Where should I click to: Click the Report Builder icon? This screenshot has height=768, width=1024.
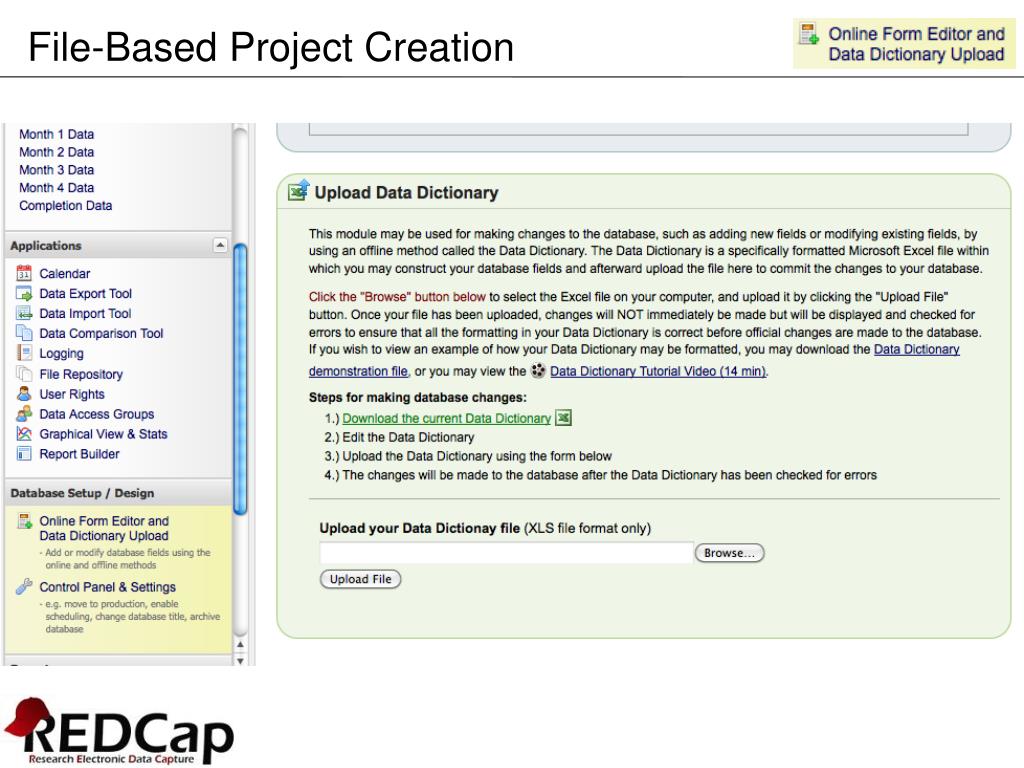[24, 454]
